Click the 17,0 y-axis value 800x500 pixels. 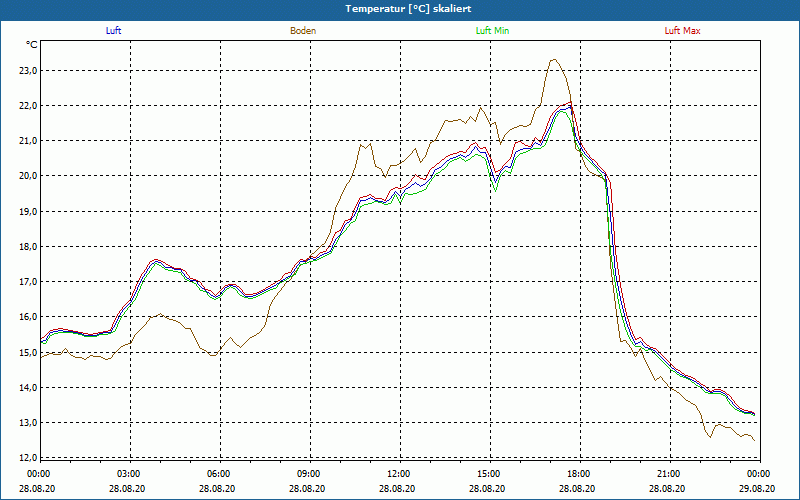(x=28, y=282)
